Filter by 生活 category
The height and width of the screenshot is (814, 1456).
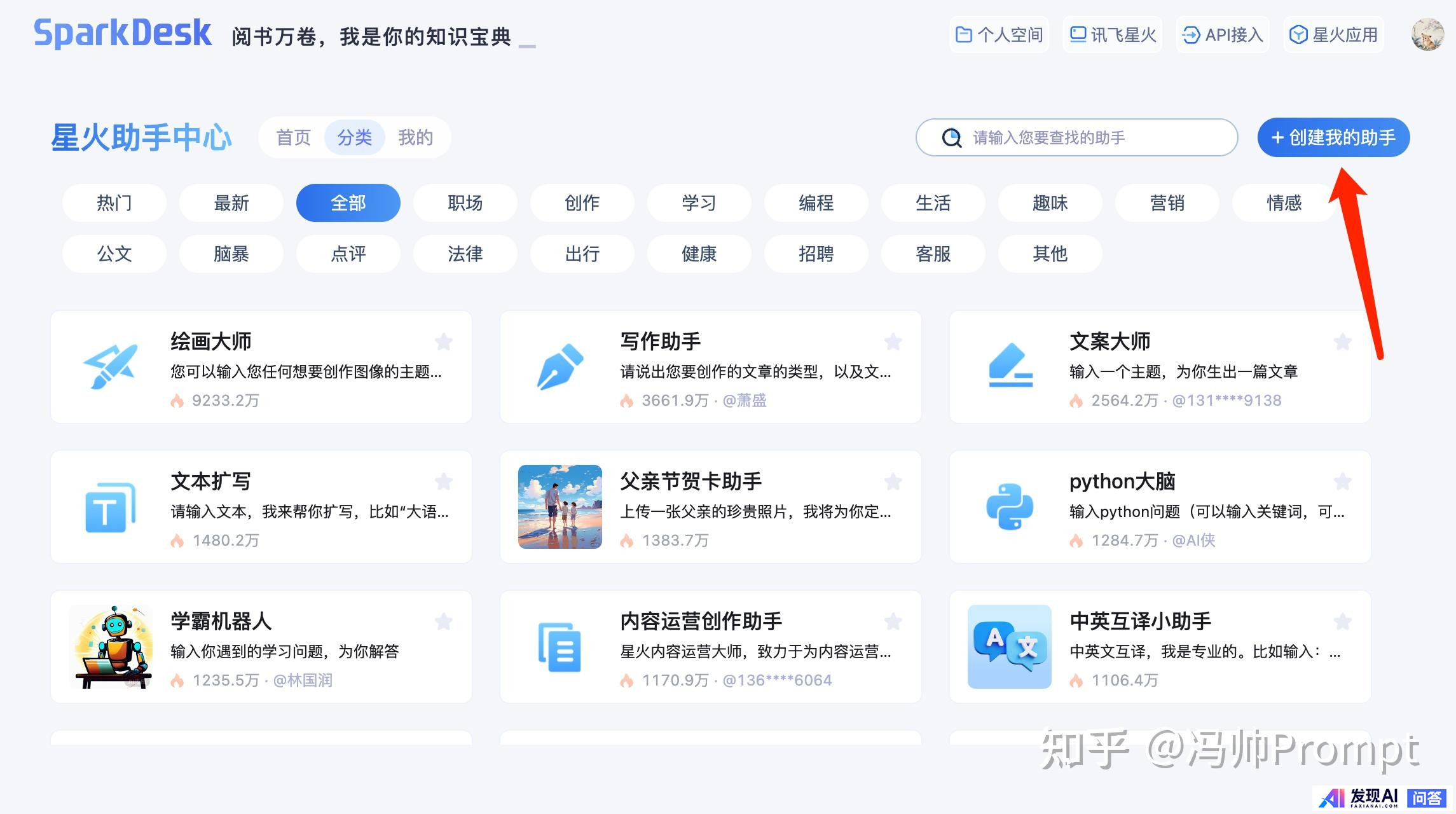pyautogui.click(x=933, y=203)
